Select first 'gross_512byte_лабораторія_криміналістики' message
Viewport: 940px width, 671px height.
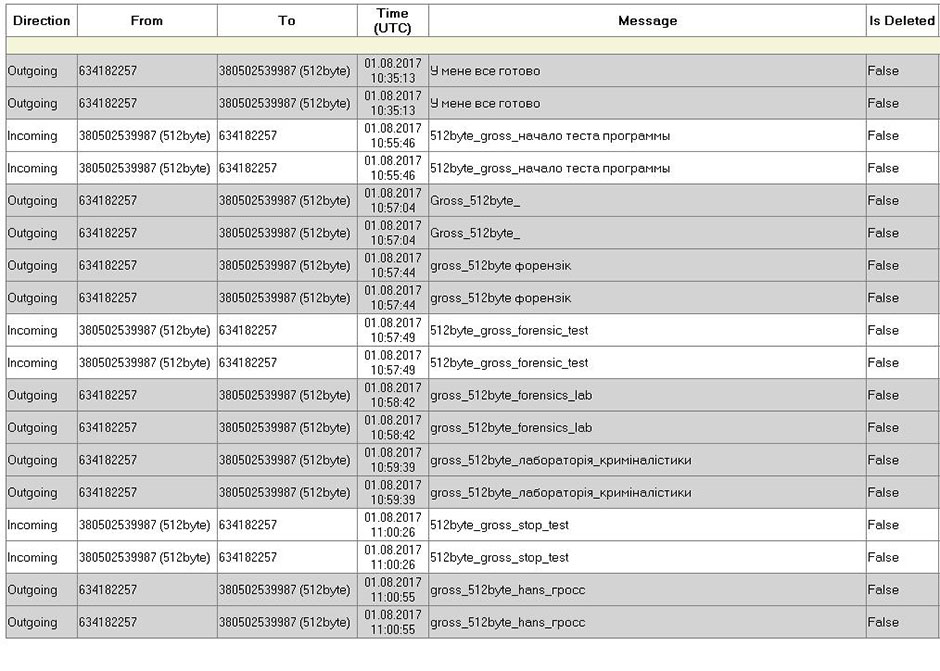(560, 461)
